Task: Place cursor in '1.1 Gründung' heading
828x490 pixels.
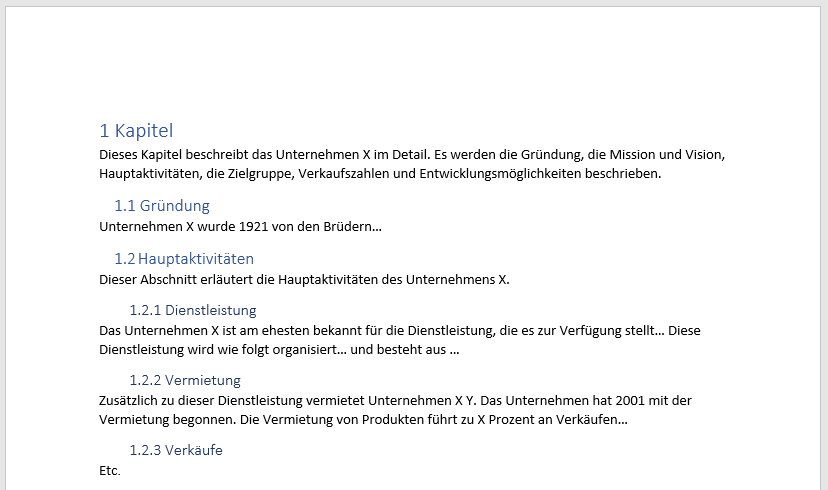Action: [x=162, y=206]
